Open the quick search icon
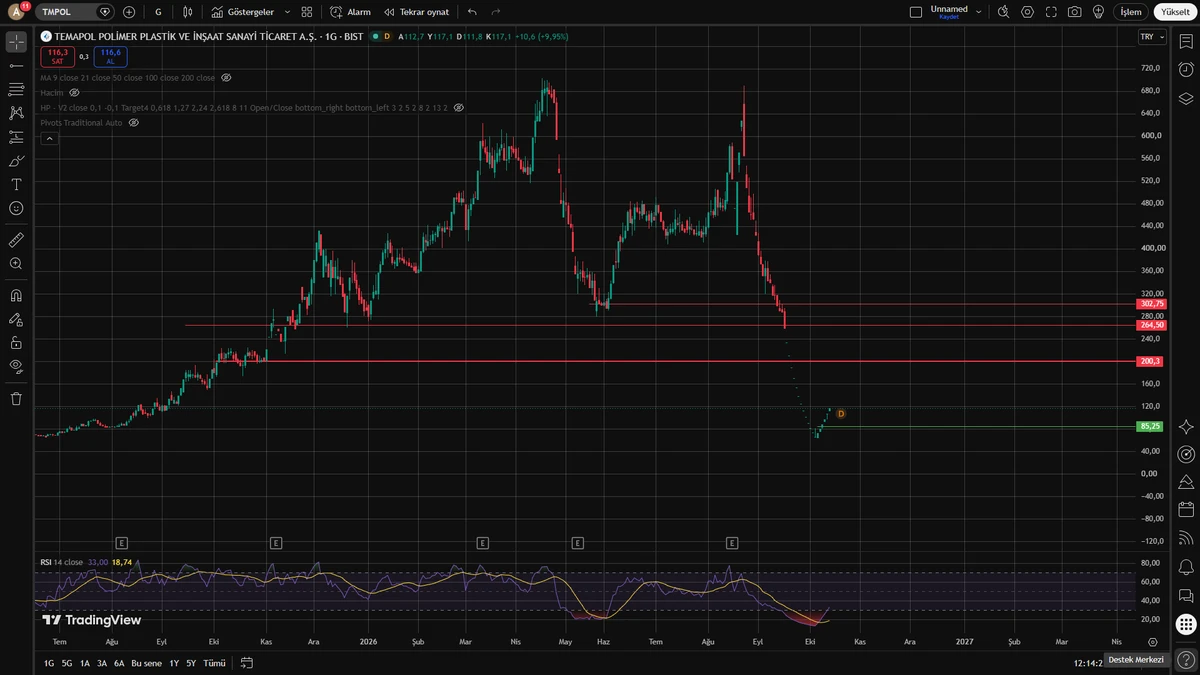Screen dimensions: 1200x675 [x=1004, y=12]
